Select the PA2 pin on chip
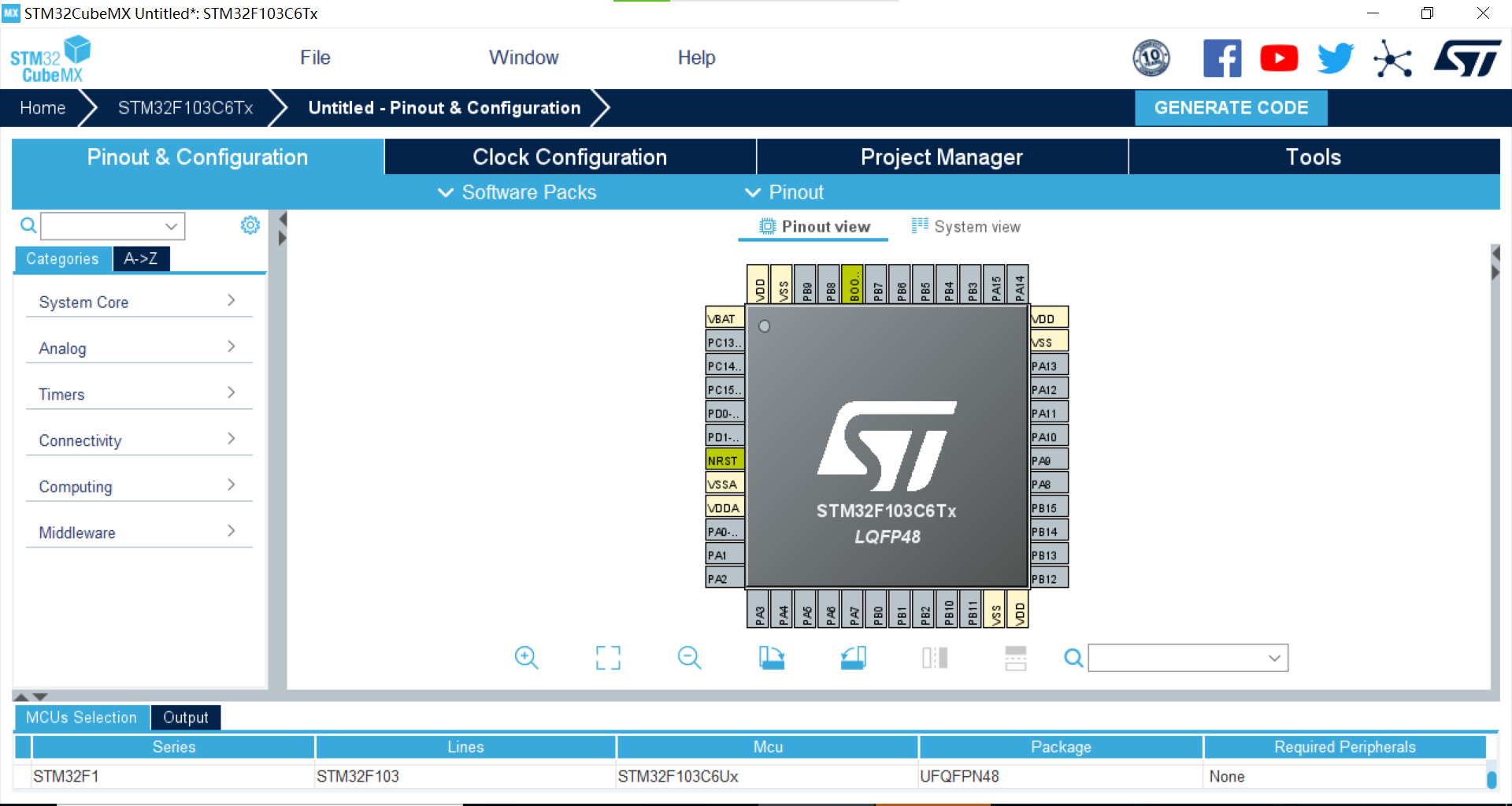This screenshot has height=806, width=1512. [x=724, y=578]
